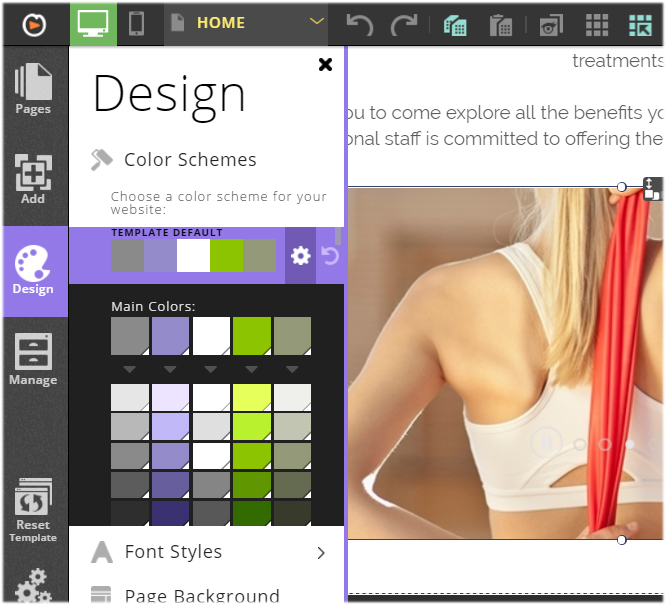The height and width of the screenshot is (605, 666).
Task: Click the teal layout guides icon
Action: [640, 25]
